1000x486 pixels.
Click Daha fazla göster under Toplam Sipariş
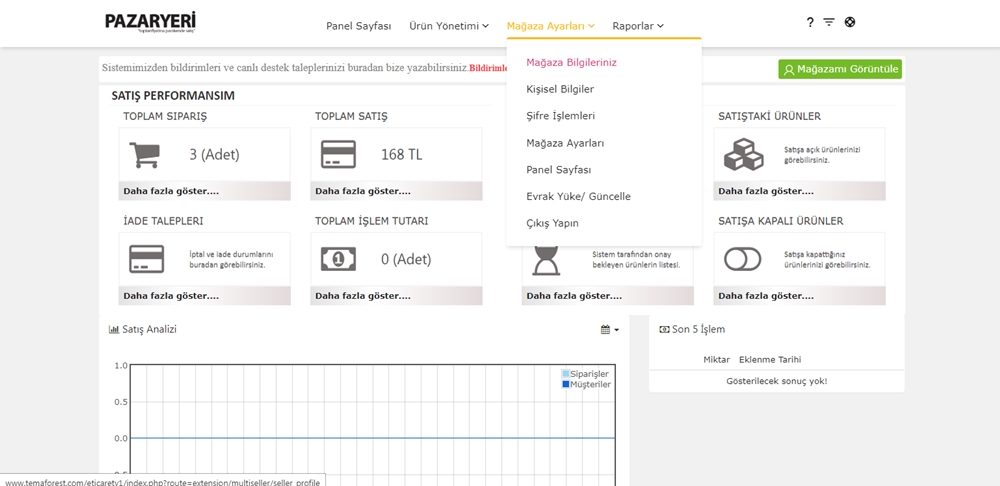(x=171, y=191)
